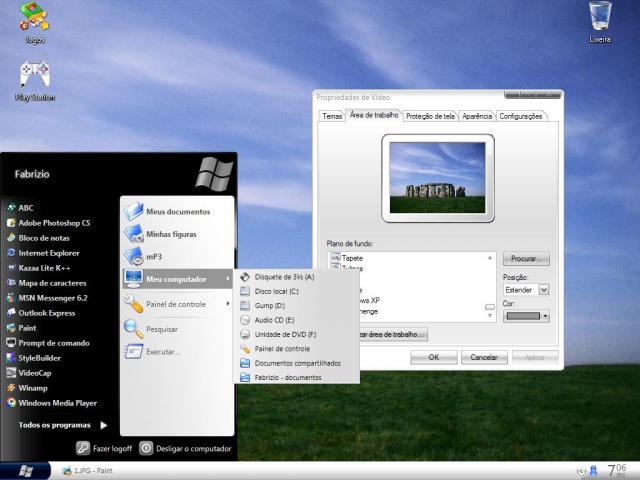The image size is (640, 480).
Task: Launch Internet Explorer from Start menu
Action: point(43,253)
